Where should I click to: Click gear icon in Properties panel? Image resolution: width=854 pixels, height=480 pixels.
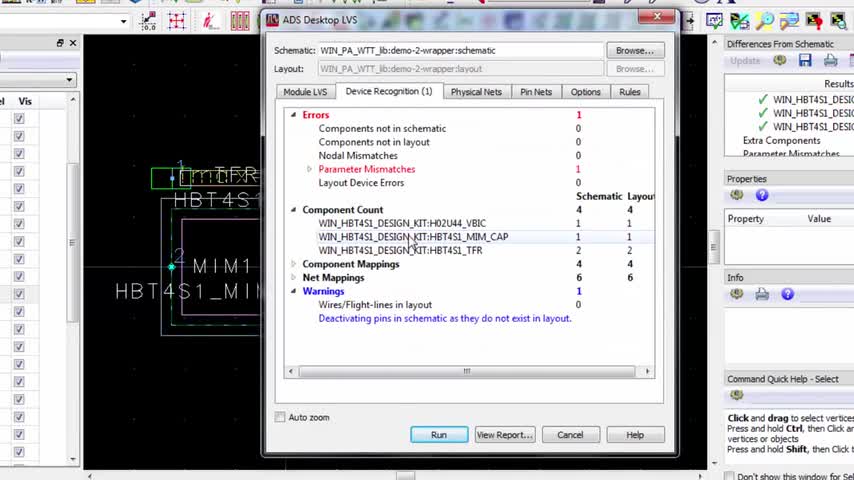(x=736, y=195)
